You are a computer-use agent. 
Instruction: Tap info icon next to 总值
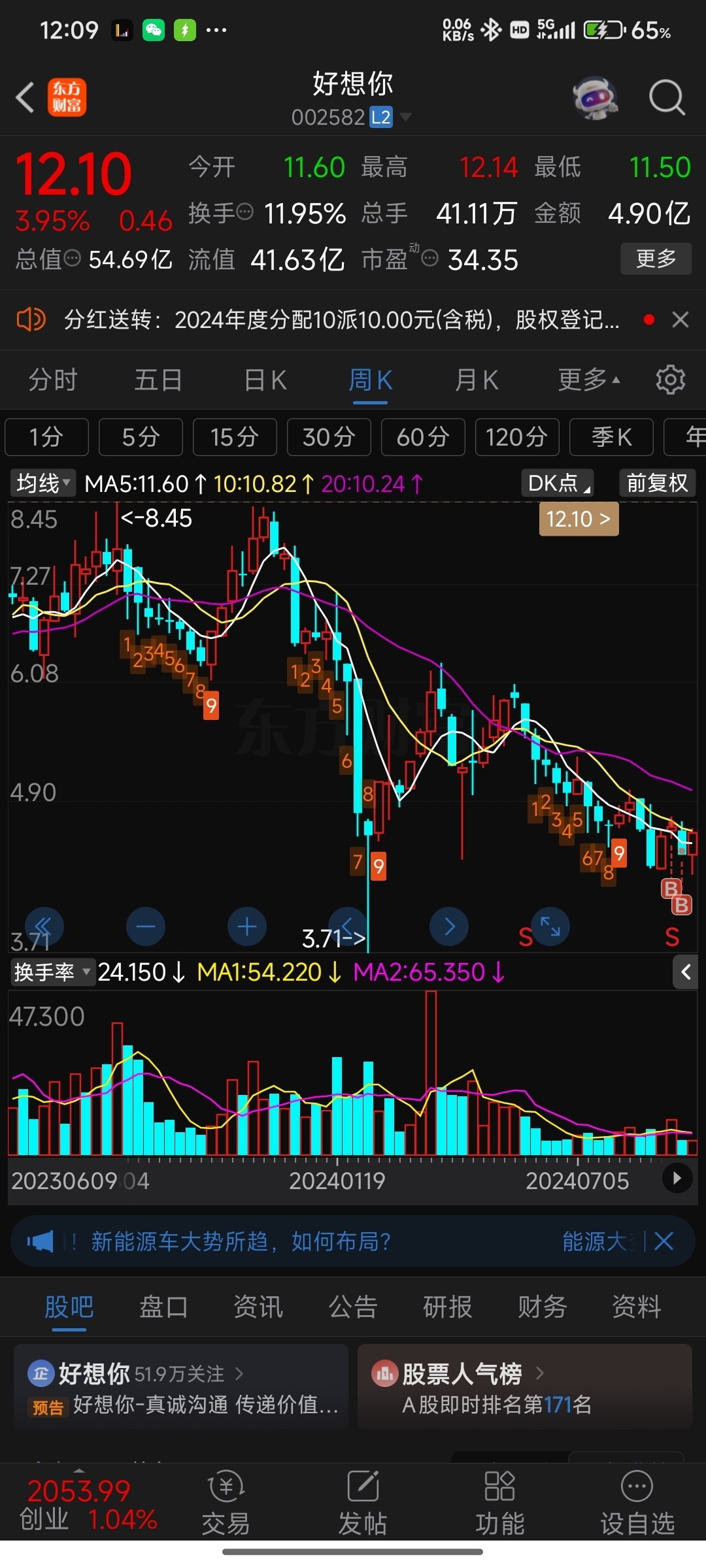tap(72, 258)
